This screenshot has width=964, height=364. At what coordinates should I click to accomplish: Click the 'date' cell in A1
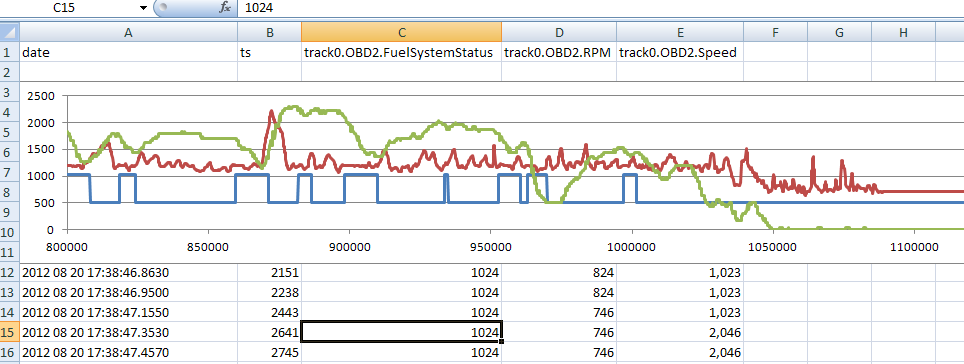tap(128, 53)
